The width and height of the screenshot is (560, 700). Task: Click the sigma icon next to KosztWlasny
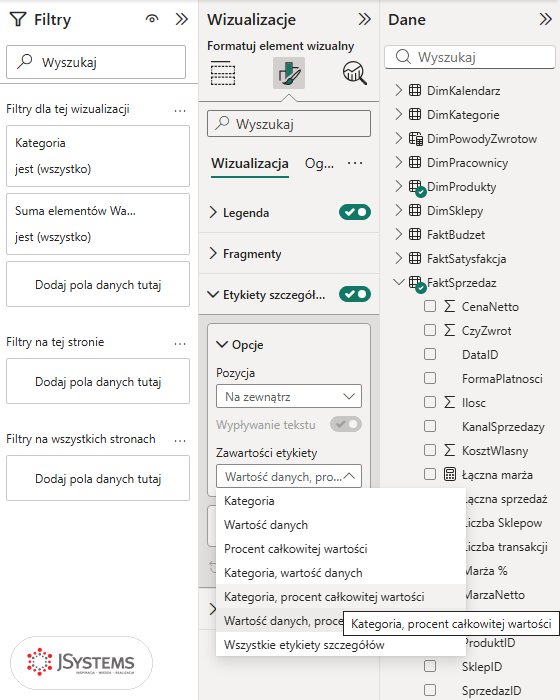[x=450, y=450]
